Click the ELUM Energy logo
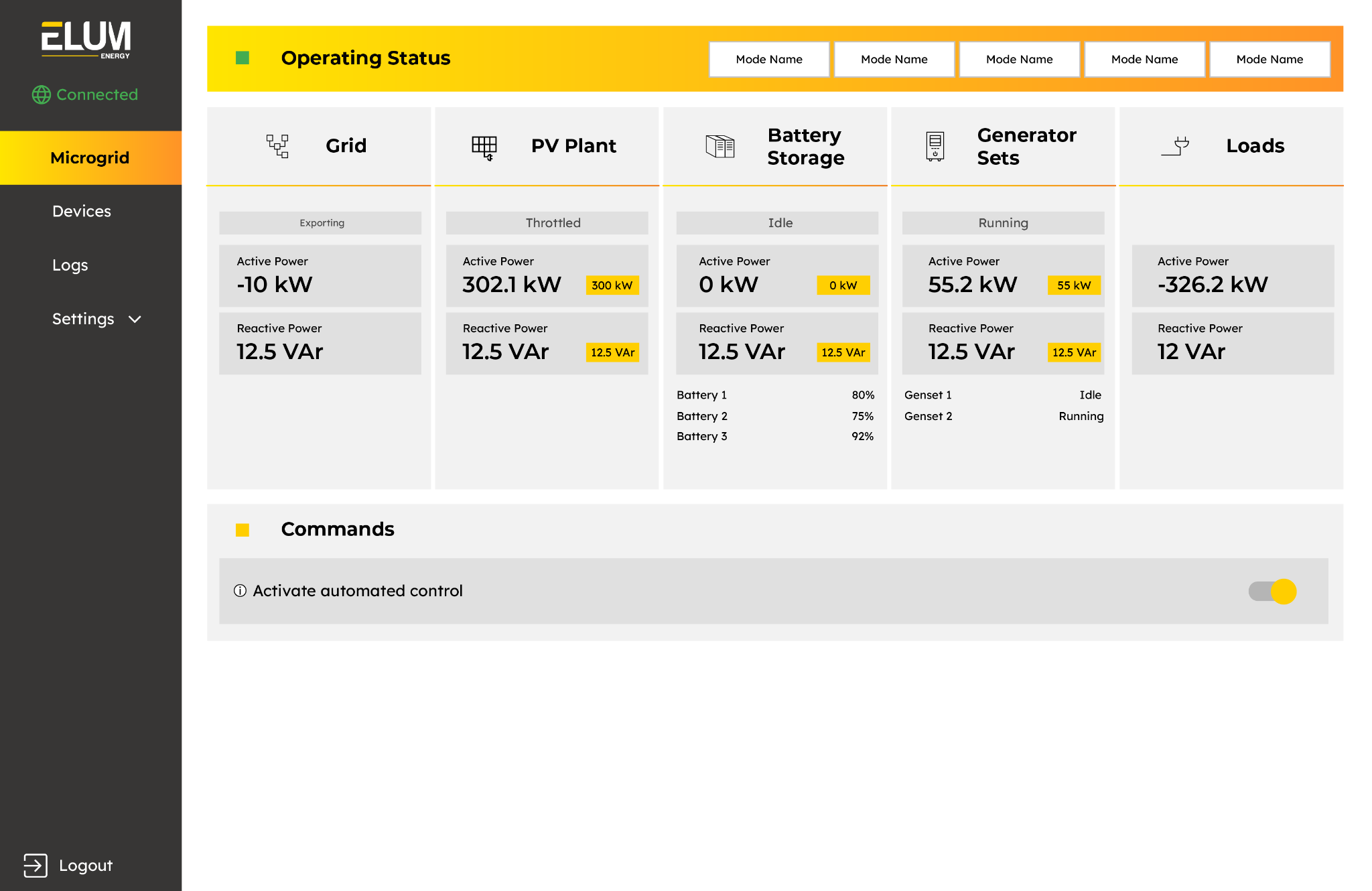Viewport: 1372px width, 891px height. coord(86,40)
